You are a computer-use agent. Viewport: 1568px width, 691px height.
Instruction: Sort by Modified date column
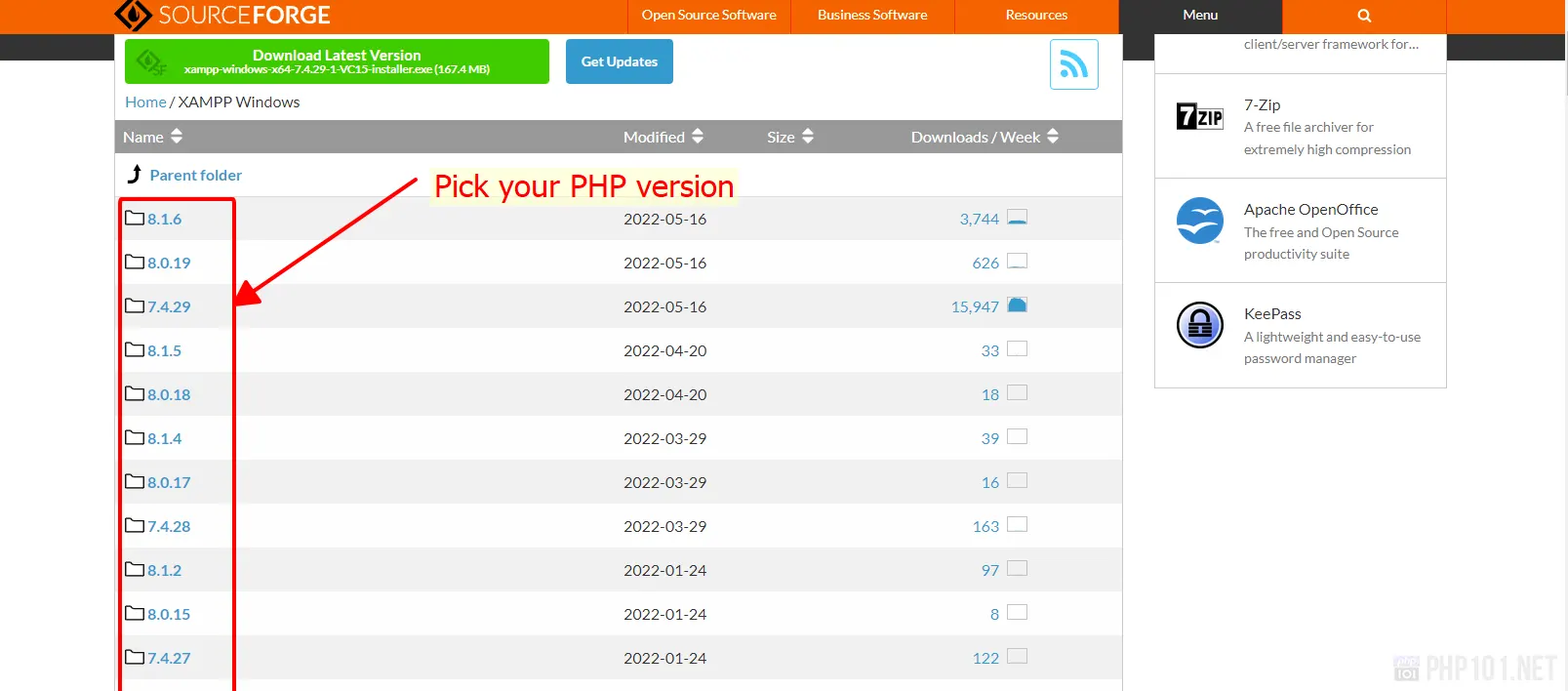point(663,137)
